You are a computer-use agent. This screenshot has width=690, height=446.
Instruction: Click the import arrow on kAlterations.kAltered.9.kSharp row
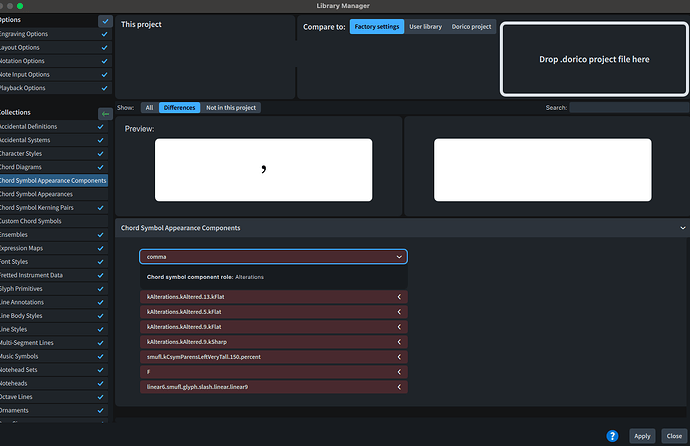coord(399,342)
